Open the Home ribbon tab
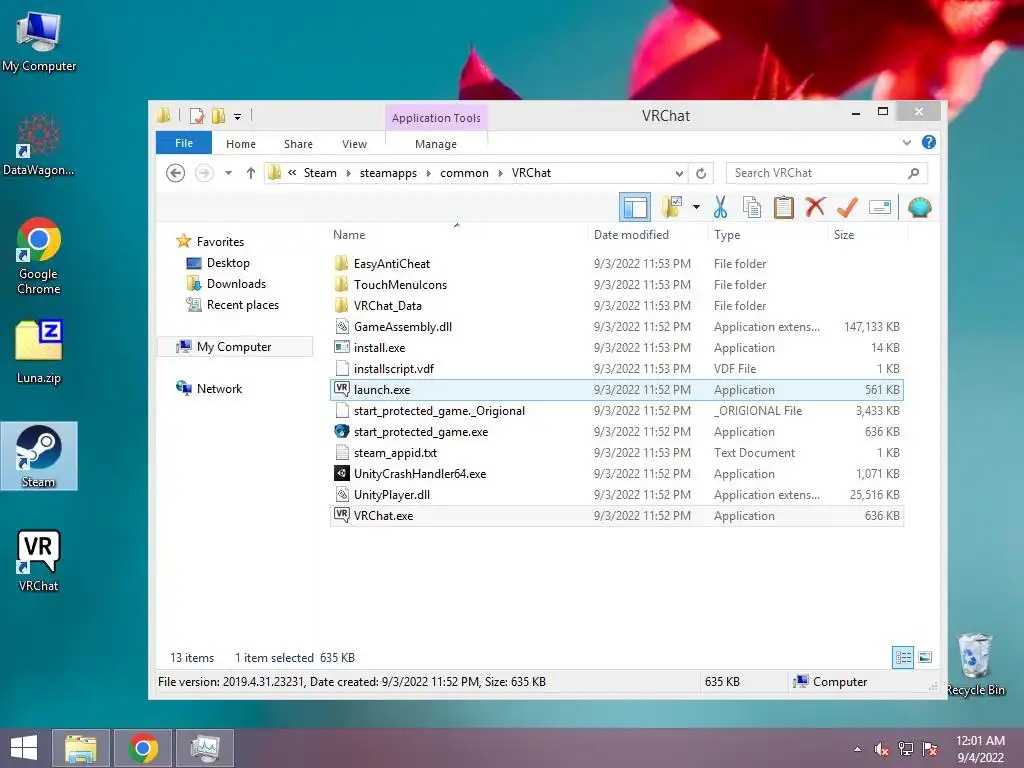Image resolution: width=1024 pixels, height=768 pixels. [240, 144]
